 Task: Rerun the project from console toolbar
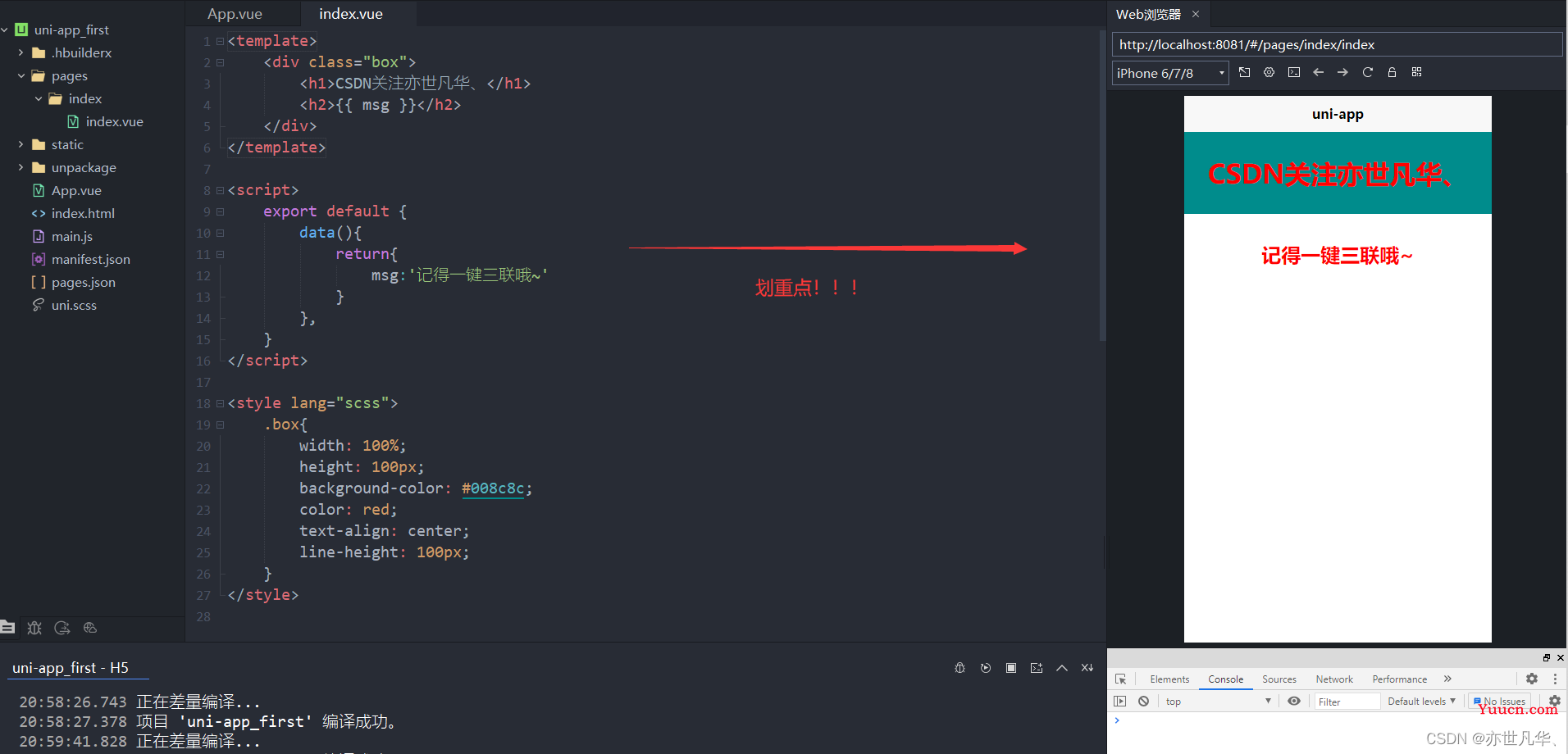[986, 668]
